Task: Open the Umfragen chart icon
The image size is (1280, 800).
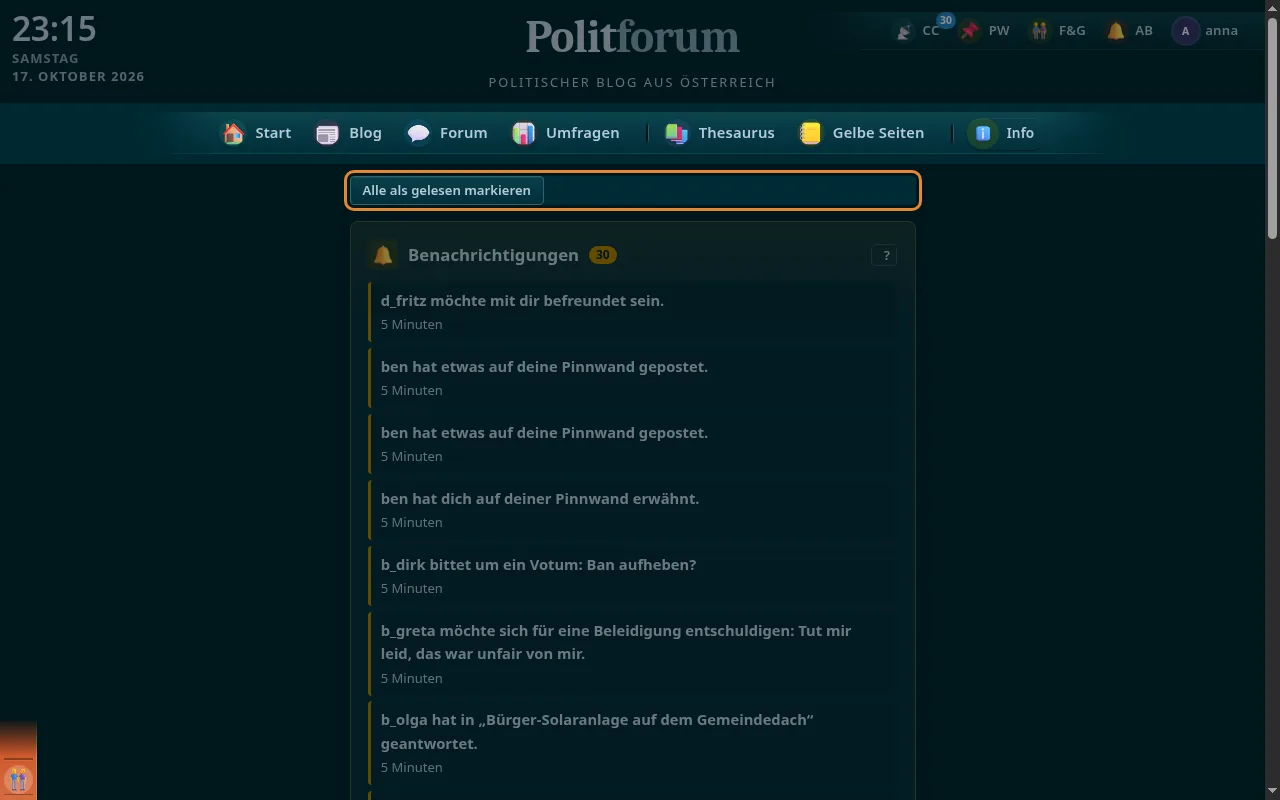Action: tap(524, 133)
